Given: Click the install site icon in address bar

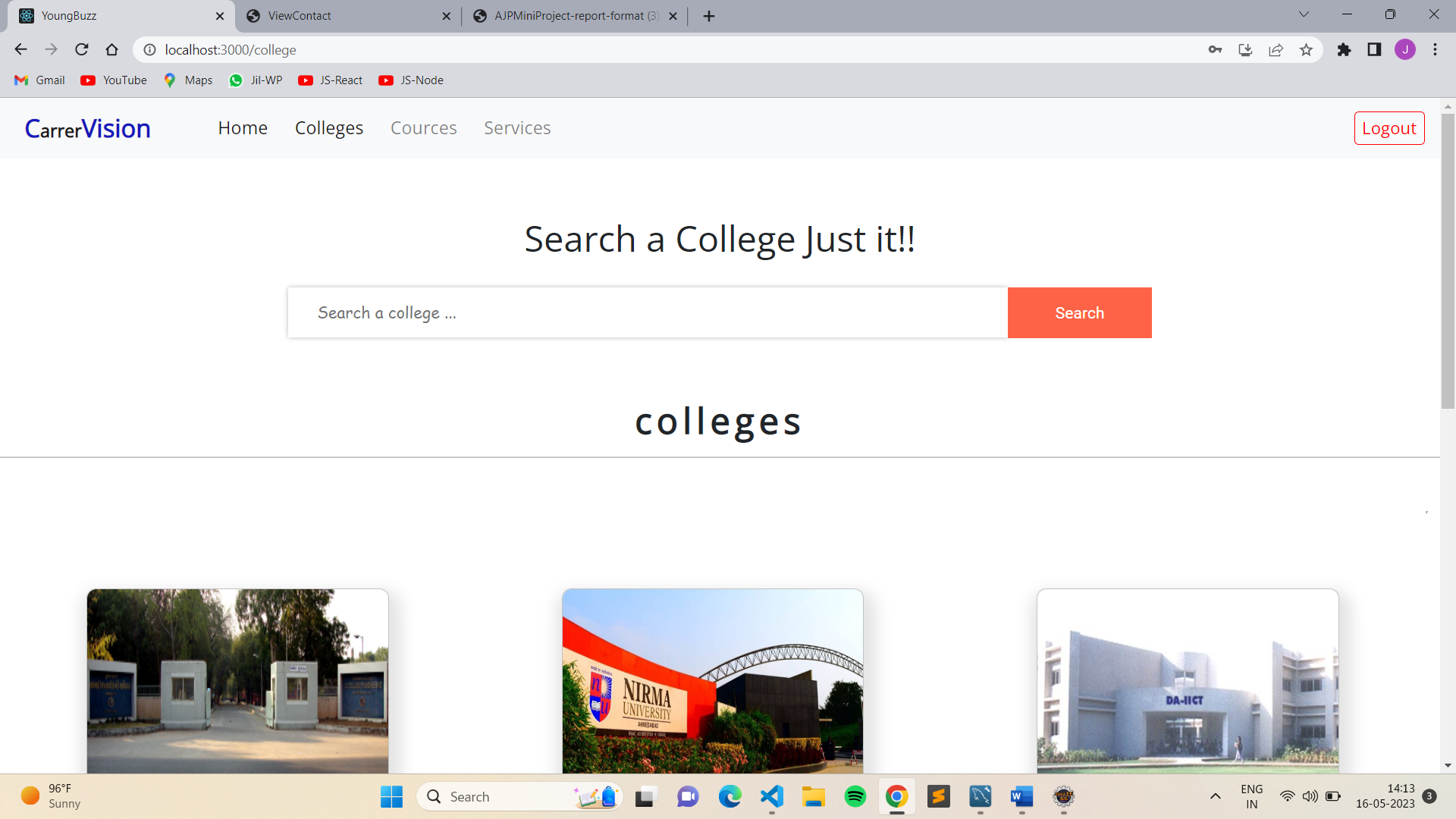Looking at the screenshot, I should click(1245, 49).
